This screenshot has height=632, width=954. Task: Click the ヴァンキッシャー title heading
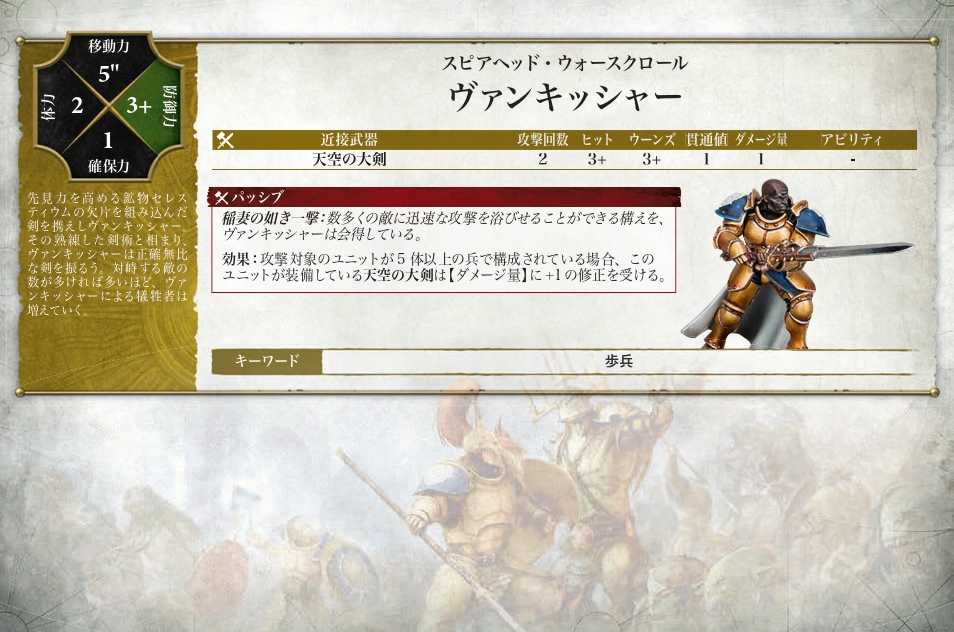(x=565, y=97)
